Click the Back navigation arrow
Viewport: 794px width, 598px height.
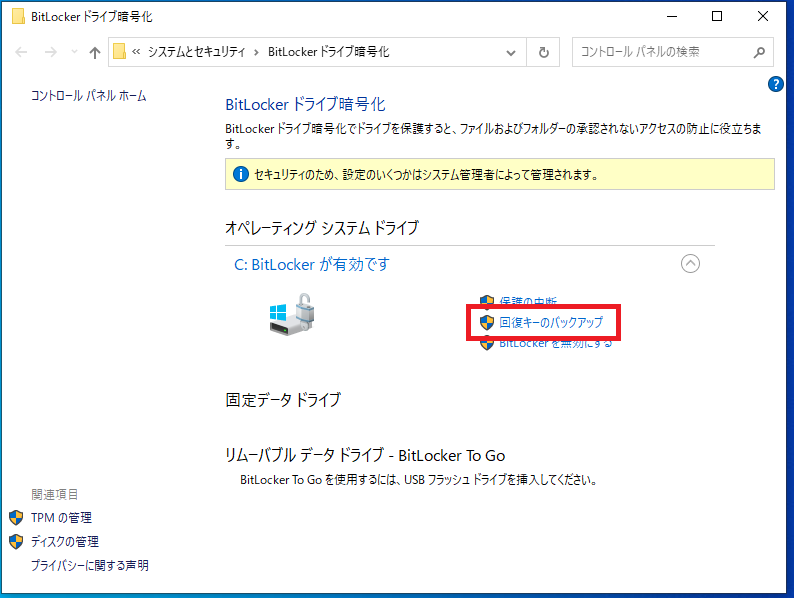21,52
